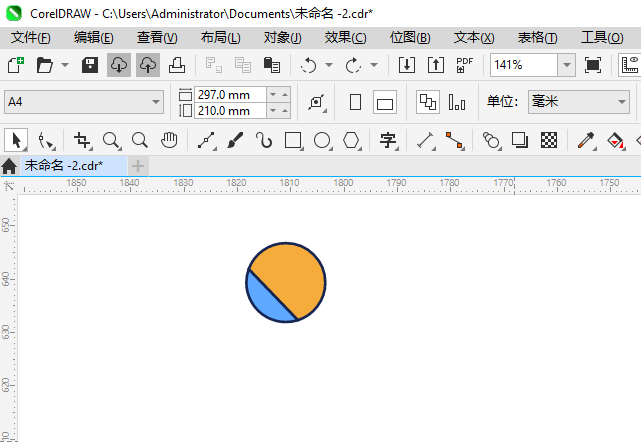Click the Publish to PDF icon

[464, 65]
